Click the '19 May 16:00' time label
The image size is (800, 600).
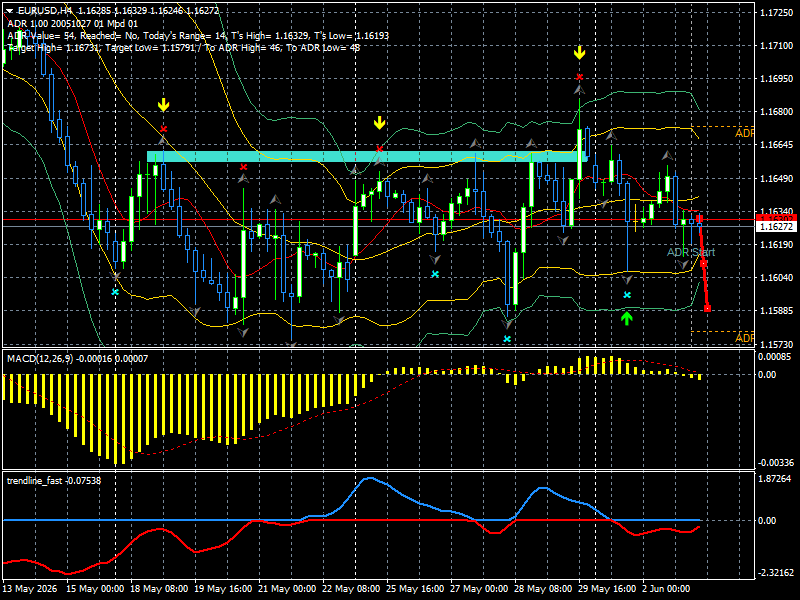point(223,589)
